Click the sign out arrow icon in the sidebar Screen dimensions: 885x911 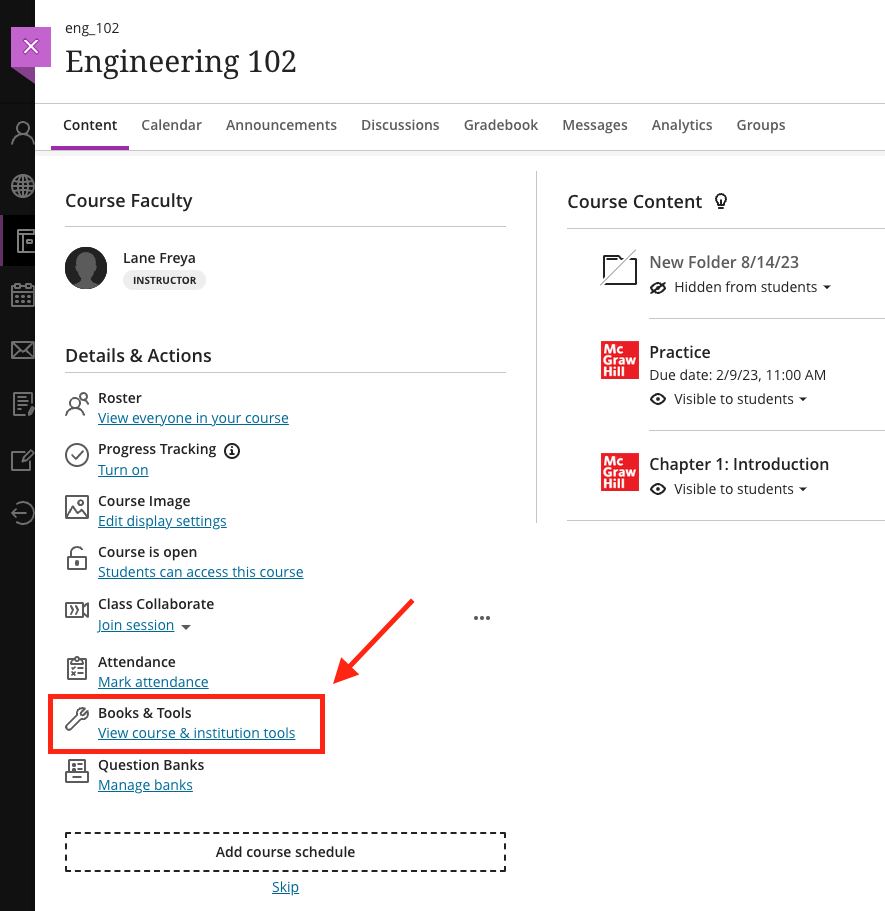click(22, 513)
